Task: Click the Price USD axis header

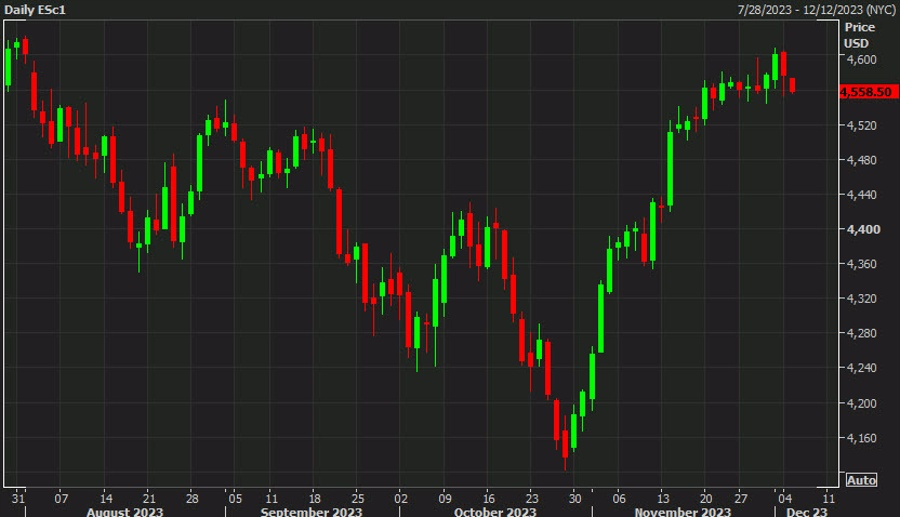Action: tap(858, 35)
